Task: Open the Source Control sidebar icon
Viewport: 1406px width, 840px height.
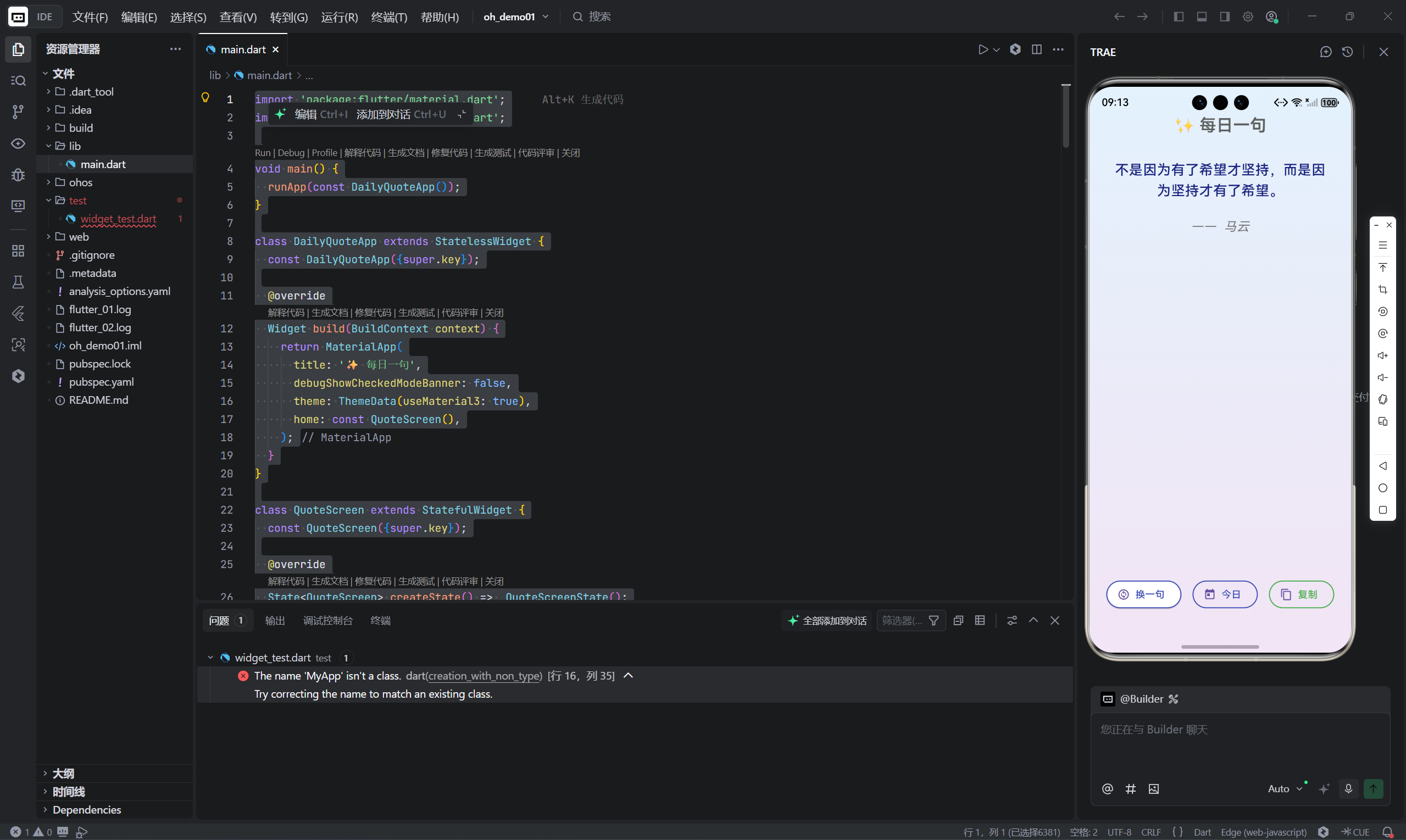Action: pyautogui.click(x=18, y=112)
